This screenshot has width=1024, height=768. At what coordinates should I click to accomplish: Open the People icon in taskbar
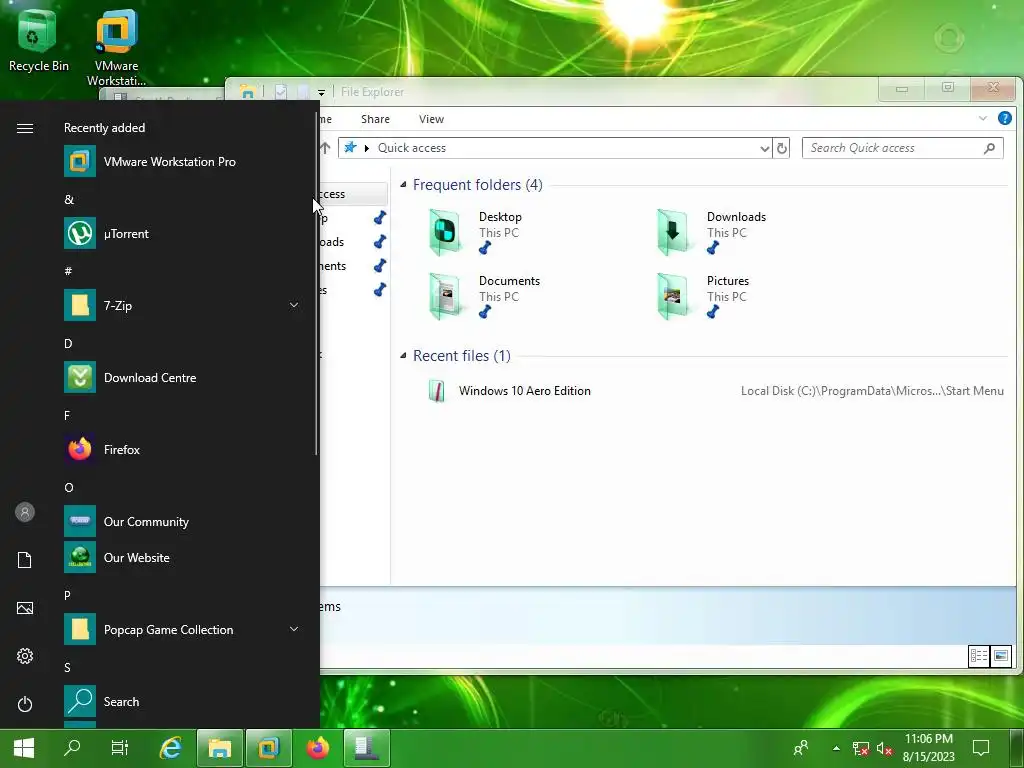pos(801,748)
